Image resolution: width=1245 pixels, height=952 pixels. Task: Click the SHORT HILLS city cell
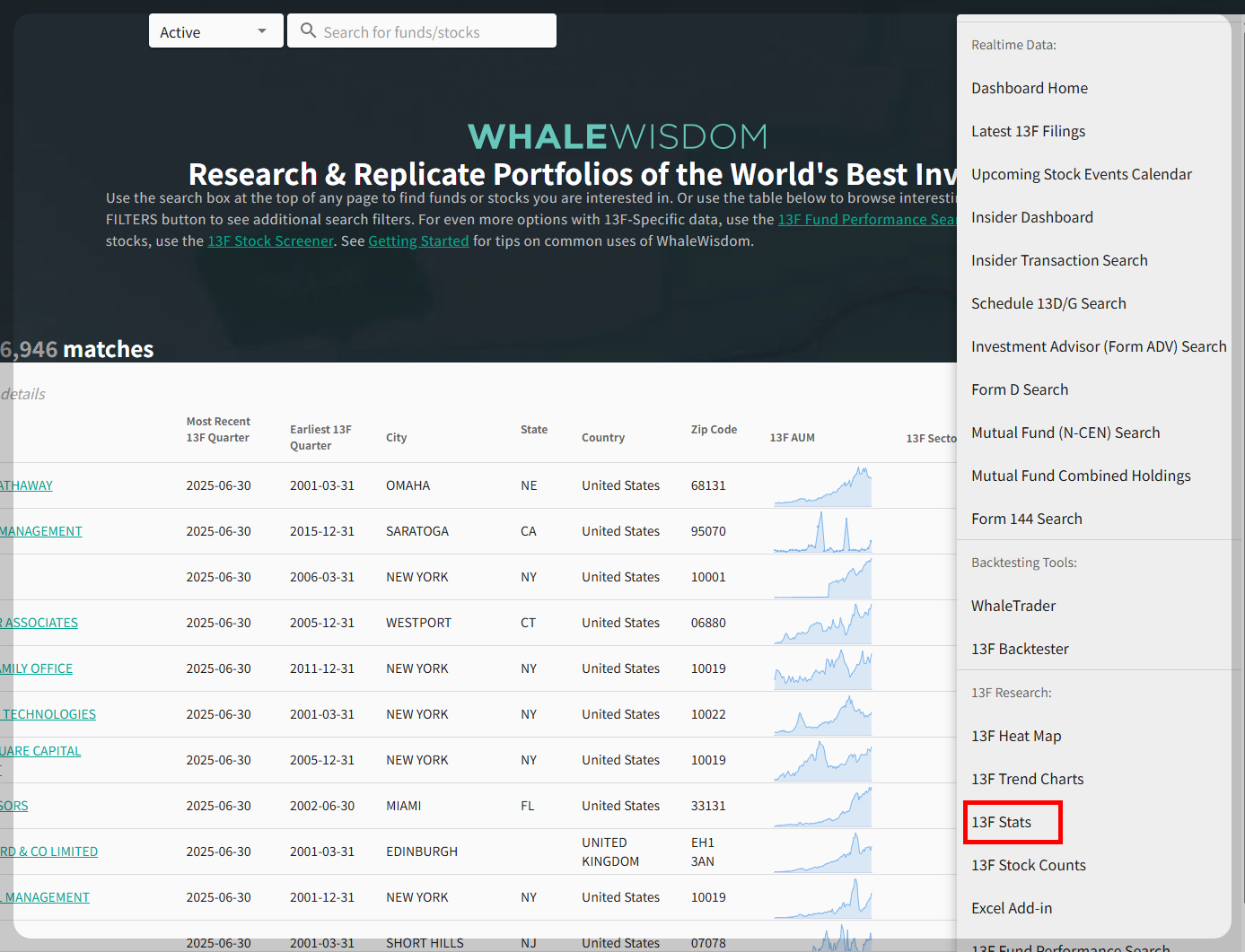pos(425,943)
